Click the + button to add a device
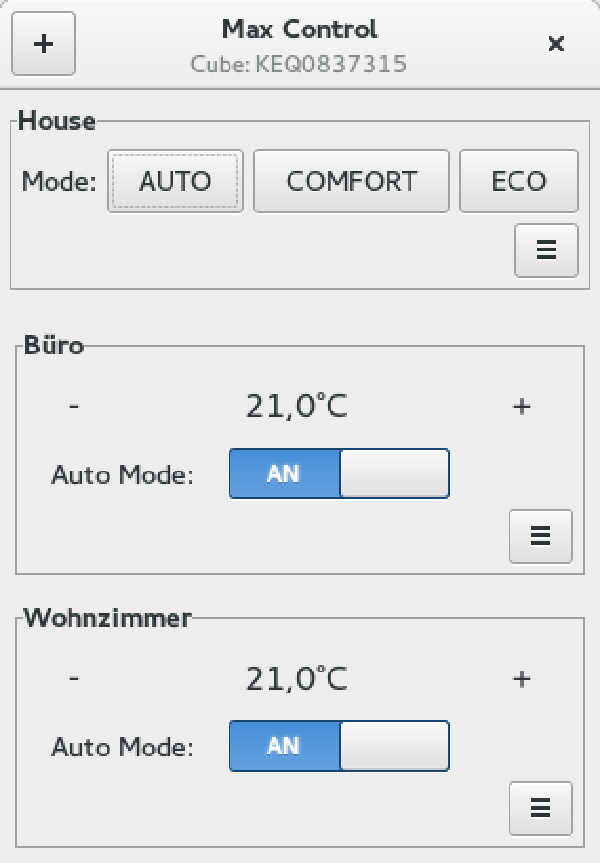Screen dimensions: 600x863 [43, 44]
